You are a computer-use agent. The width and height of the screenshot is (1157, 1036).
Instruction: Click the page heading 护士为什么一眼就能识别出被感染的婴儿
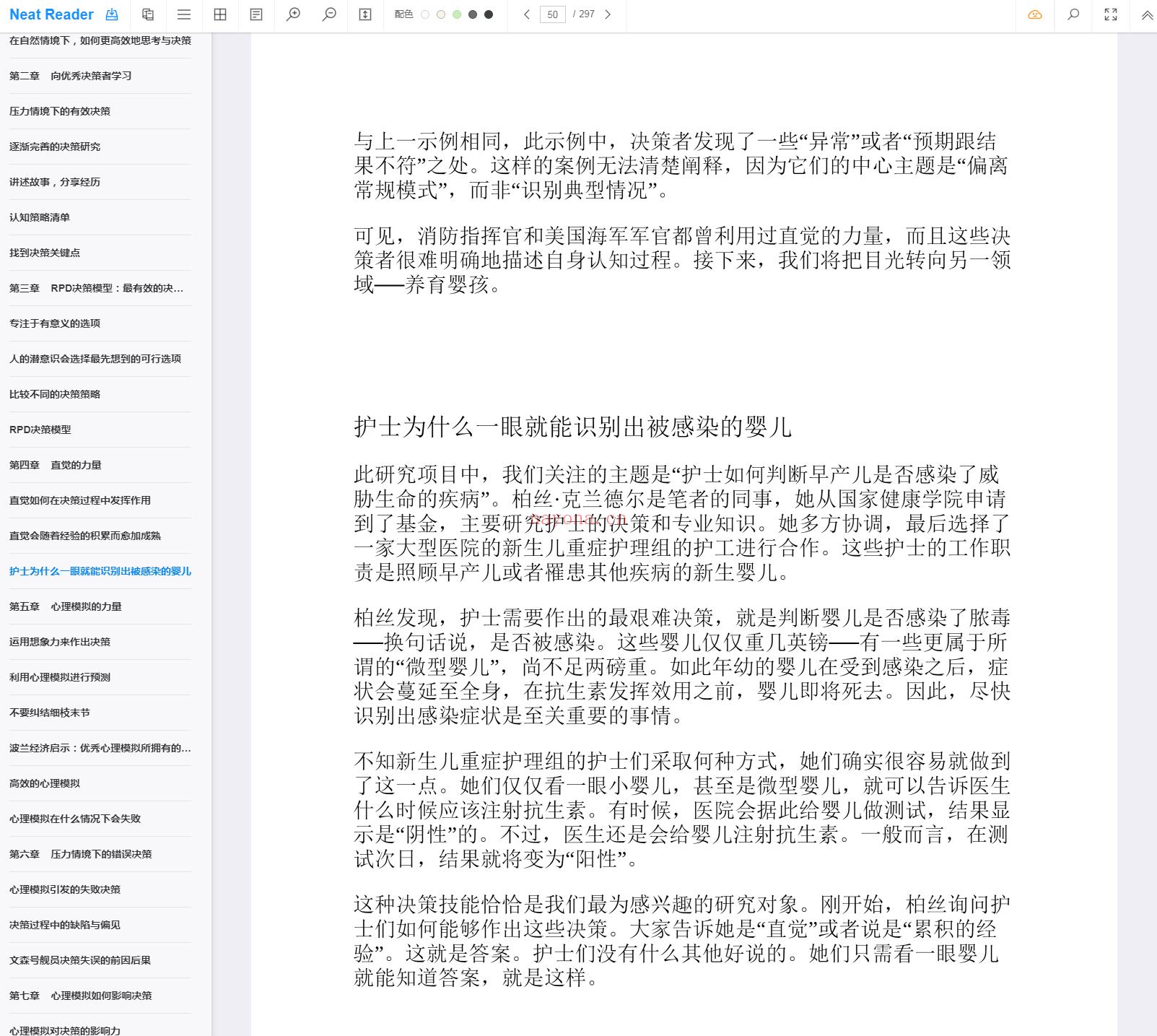[572, 427]
